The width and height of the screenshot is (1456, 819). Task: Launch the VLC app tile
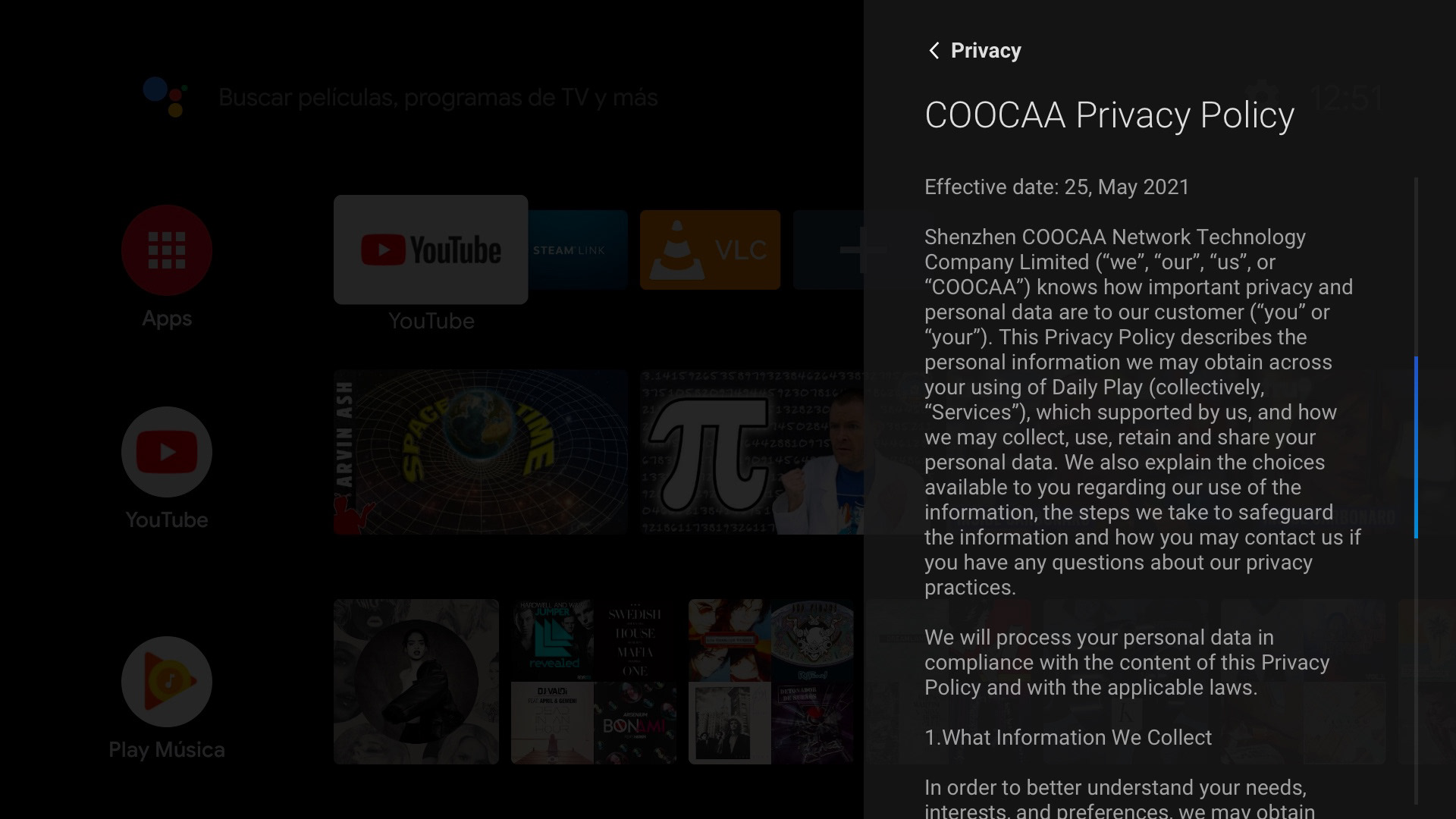(710, 249)
